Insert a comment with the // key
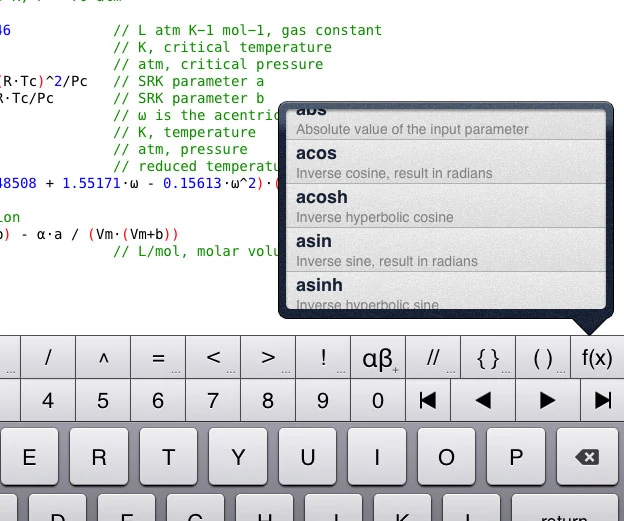Image resolution: width=624 pixels, height=521 pixels. point(433,357)
